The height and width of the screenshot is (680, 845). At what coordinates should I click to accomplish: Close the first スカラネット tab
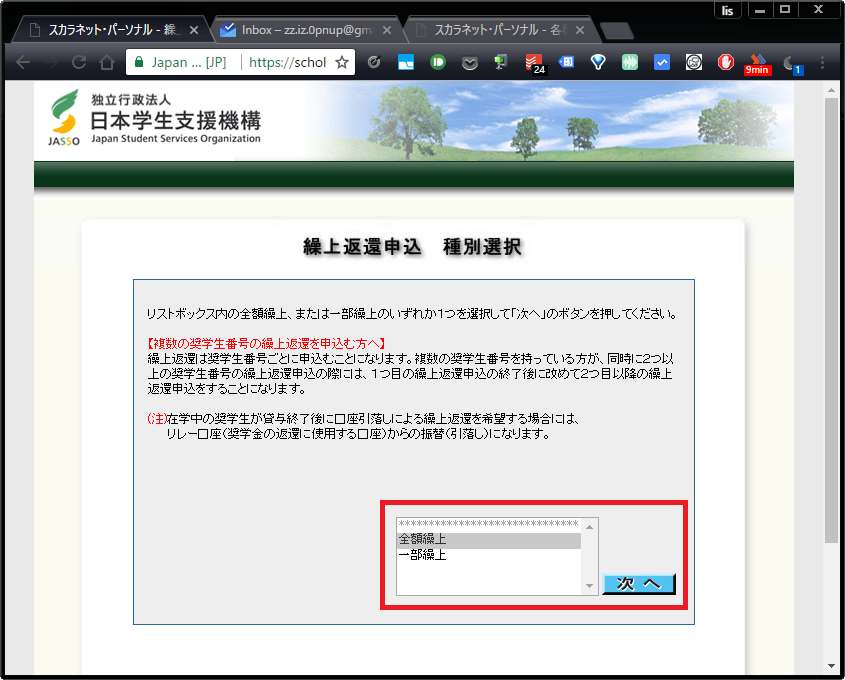coord(194,30)
